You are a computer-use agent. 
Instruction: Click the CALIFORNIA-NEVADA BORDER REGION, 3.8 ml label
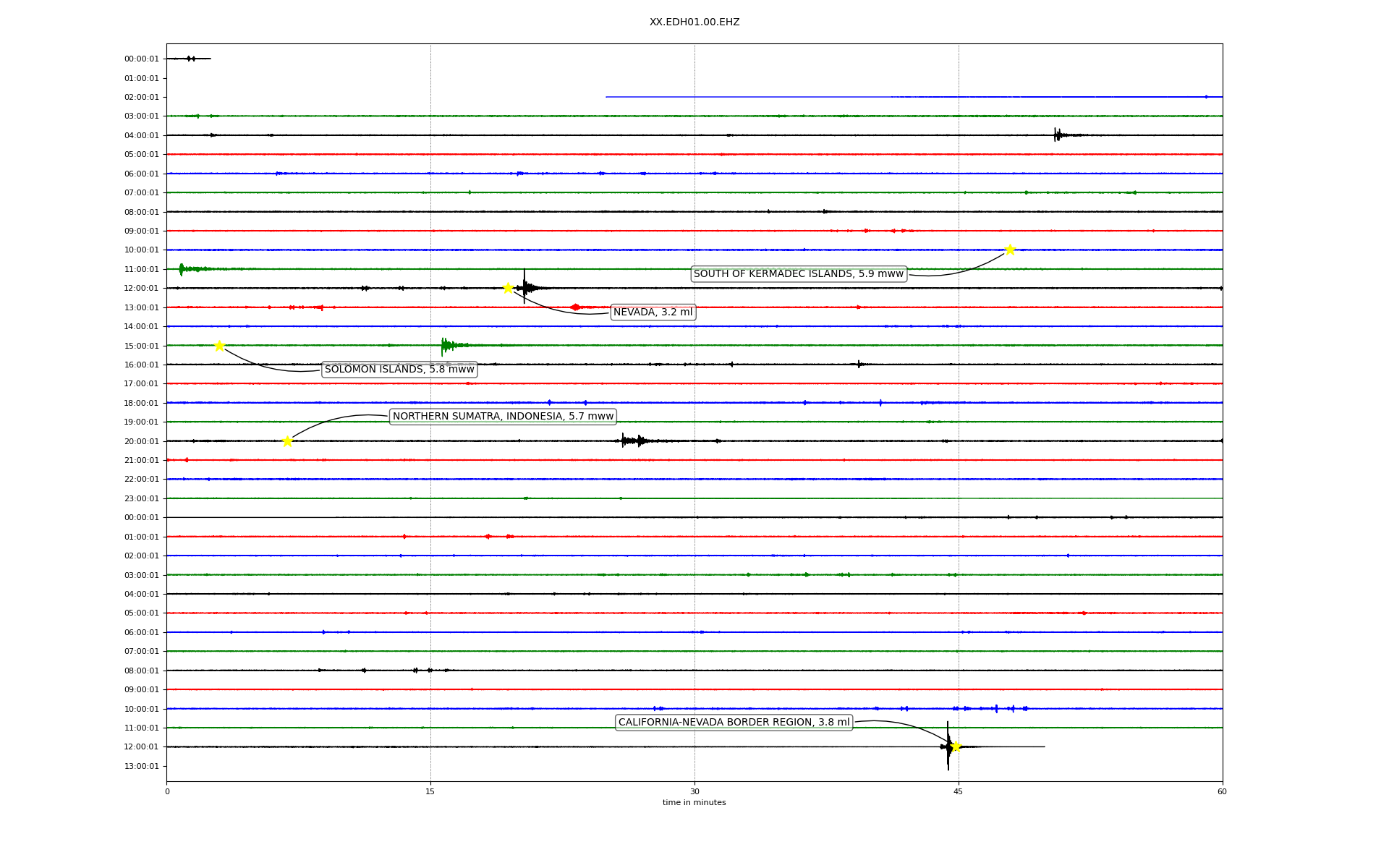(x=734, y=722)
